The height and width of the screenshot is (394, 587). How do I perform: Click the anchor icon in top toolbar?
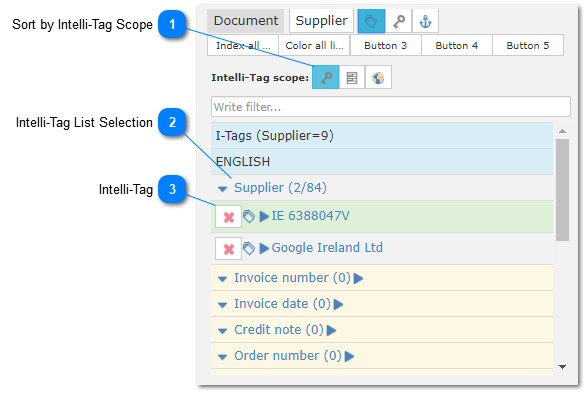[425, 21]
